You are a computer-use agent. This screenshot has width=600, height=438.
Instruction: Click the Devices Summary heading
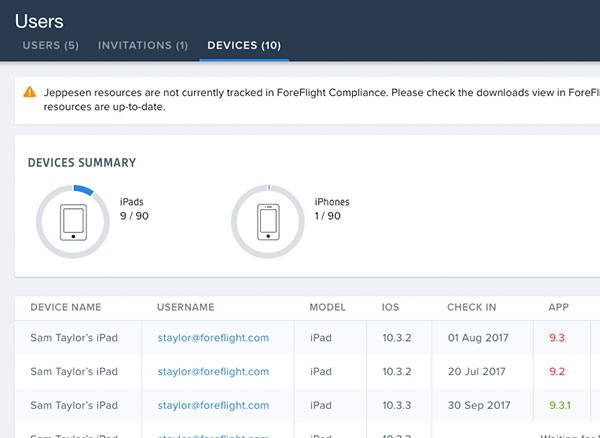point(82,163)
